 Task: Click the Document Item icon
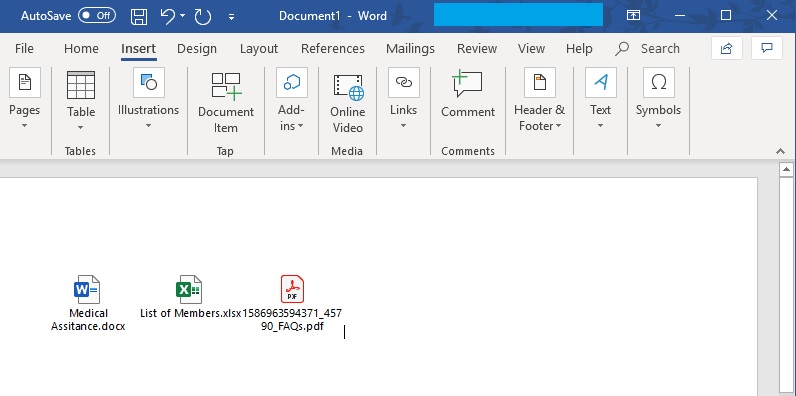[226, 85]
